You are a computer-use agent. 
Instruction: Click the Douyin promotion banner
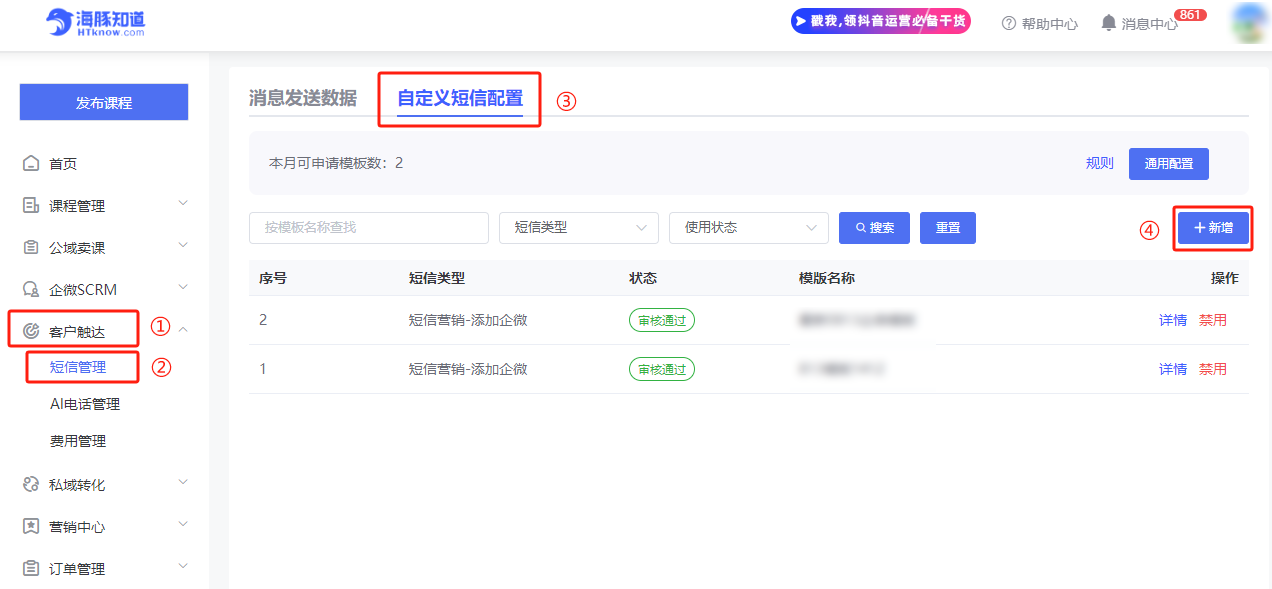coord(881,21)
